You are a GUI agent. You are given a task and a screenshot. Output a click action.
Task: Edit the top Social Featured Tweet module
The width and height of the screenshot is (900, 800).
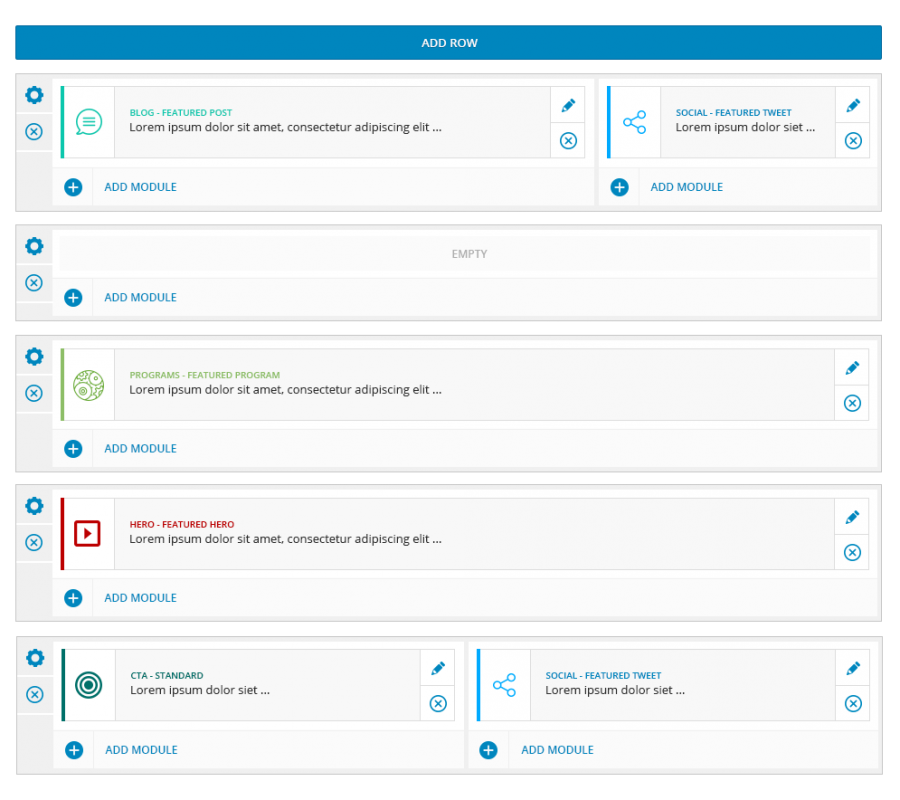(853, 105)
